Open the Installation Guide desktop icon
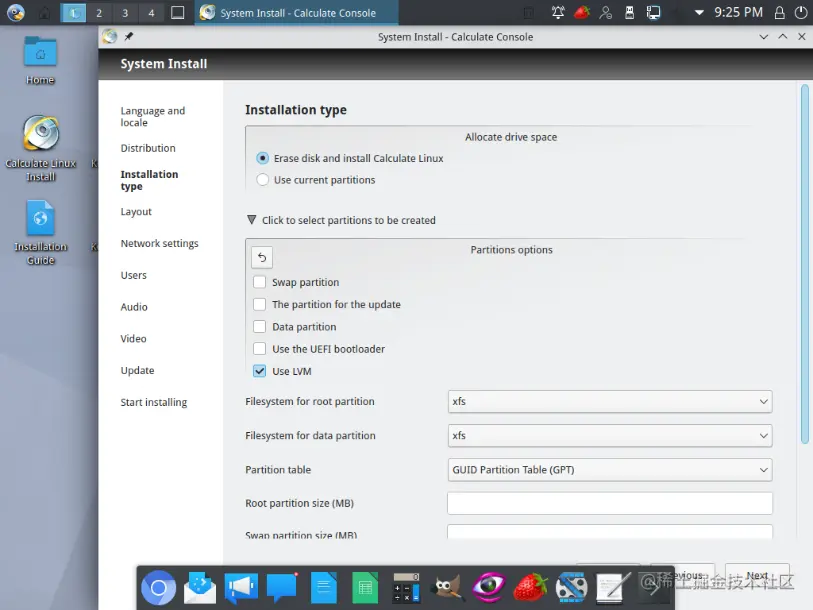813x610 pixels. tap(40, 232)
